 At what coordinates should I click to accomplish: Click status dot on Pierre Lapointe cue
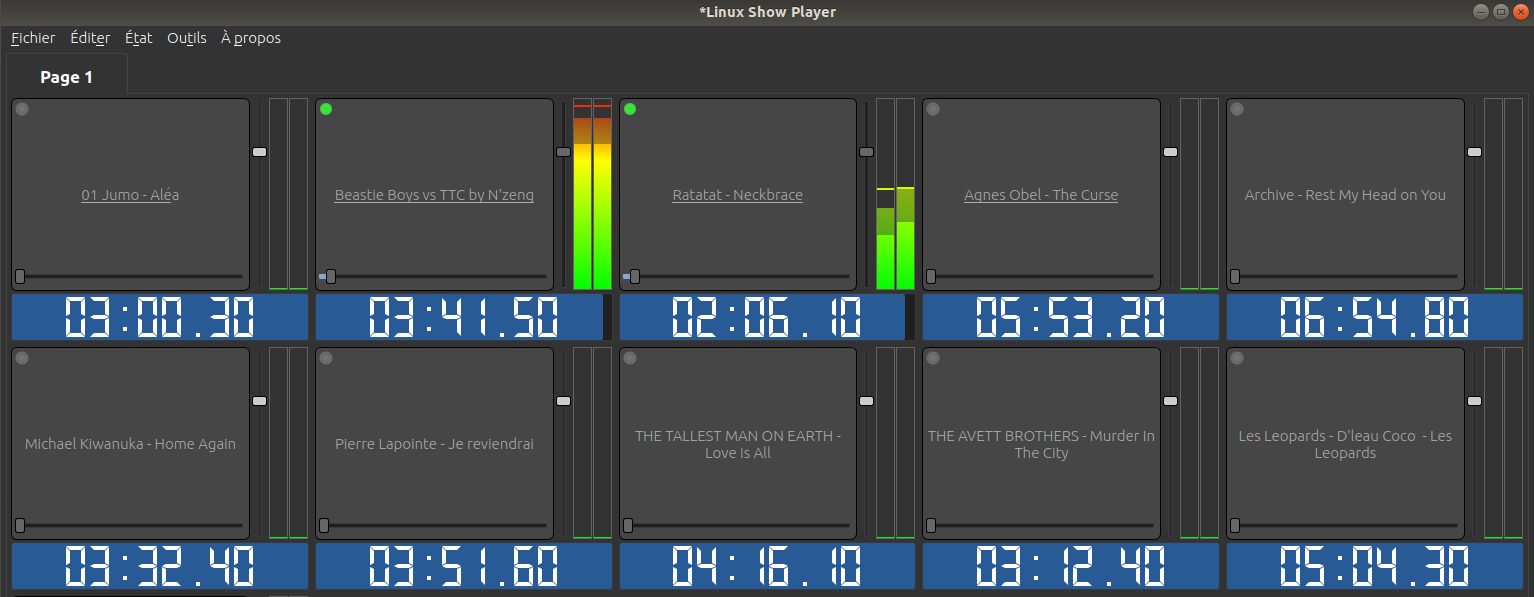326,358
